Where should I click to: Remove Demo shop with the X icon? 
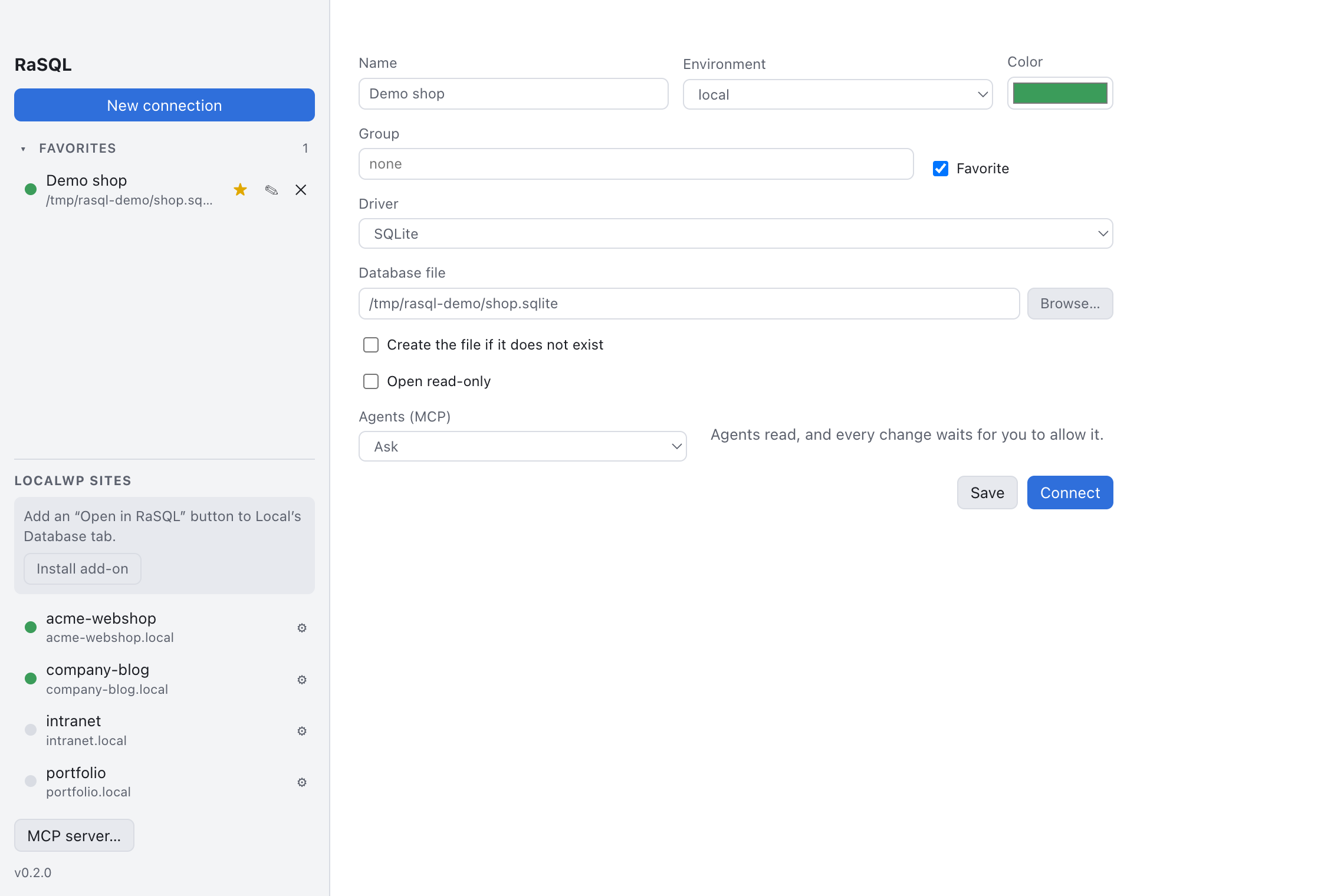click(301, 190)
